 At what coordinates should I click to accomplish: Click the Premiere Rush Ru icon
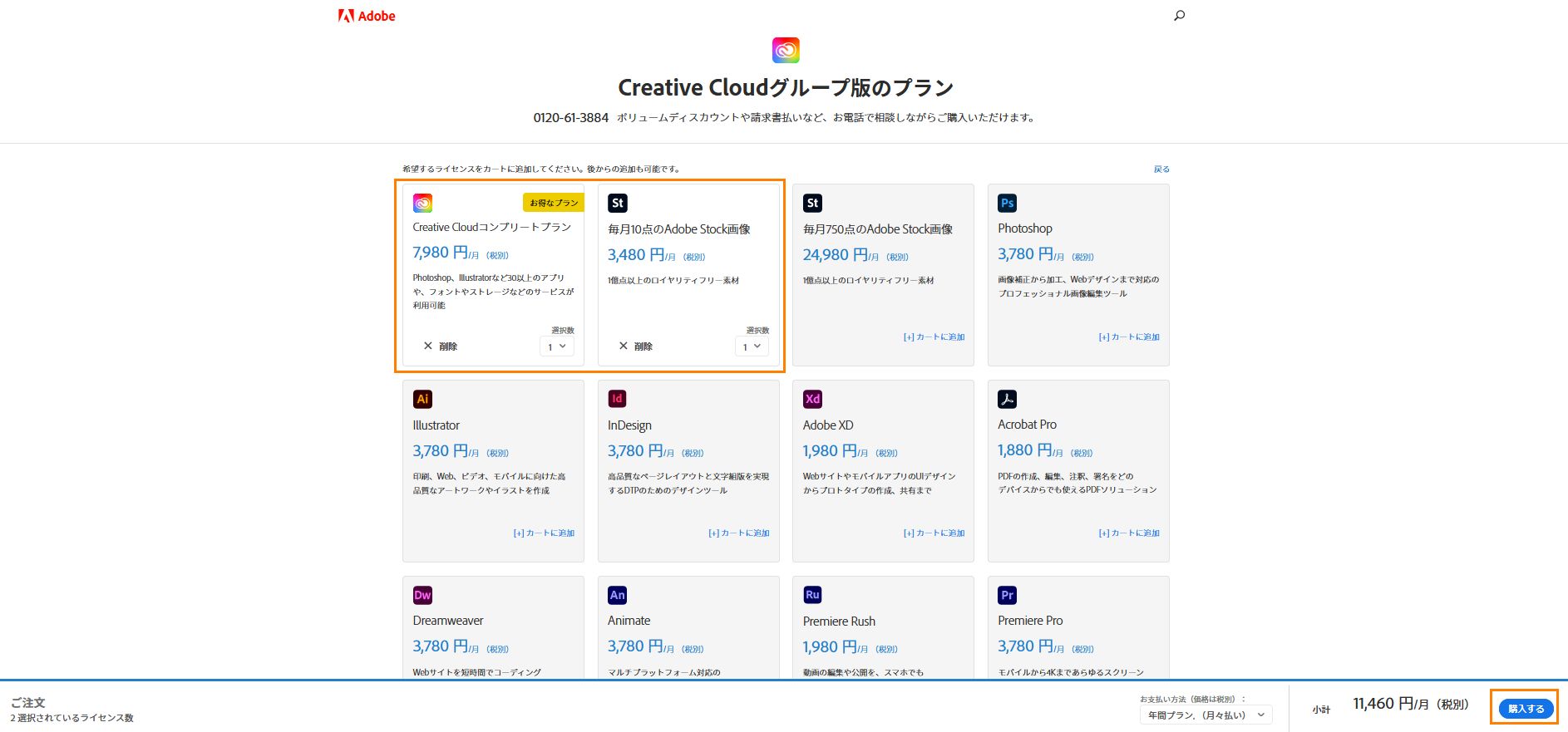click(x=812, y=595)
